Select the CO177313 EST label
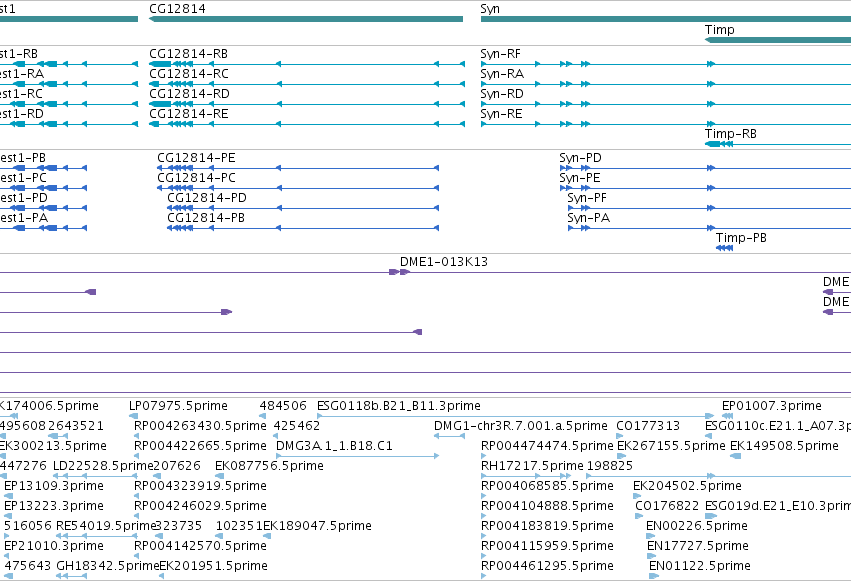 (x=648, y=426)
